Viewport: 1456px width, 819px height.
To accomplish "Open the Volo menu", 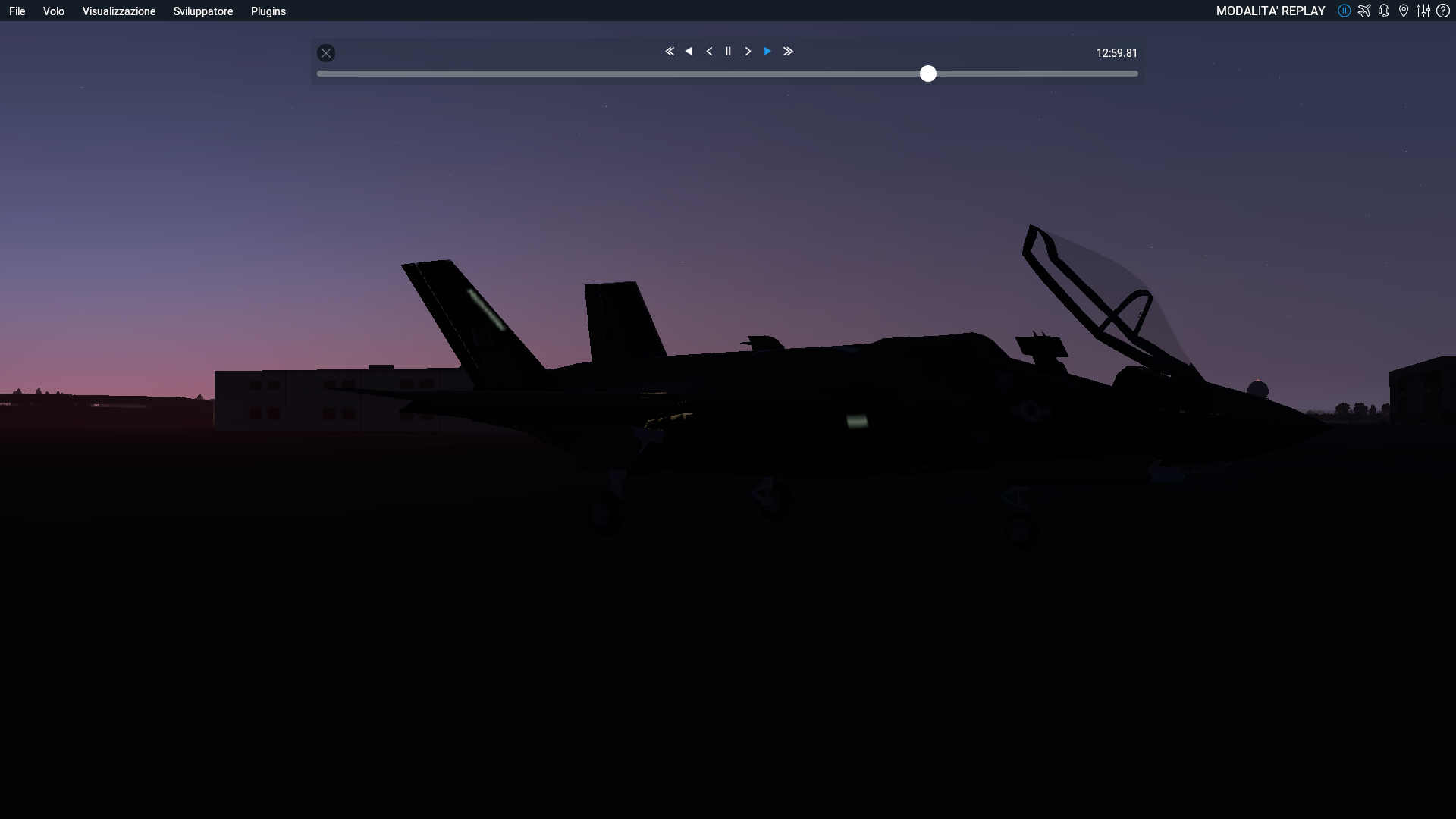I will point(53,11).
